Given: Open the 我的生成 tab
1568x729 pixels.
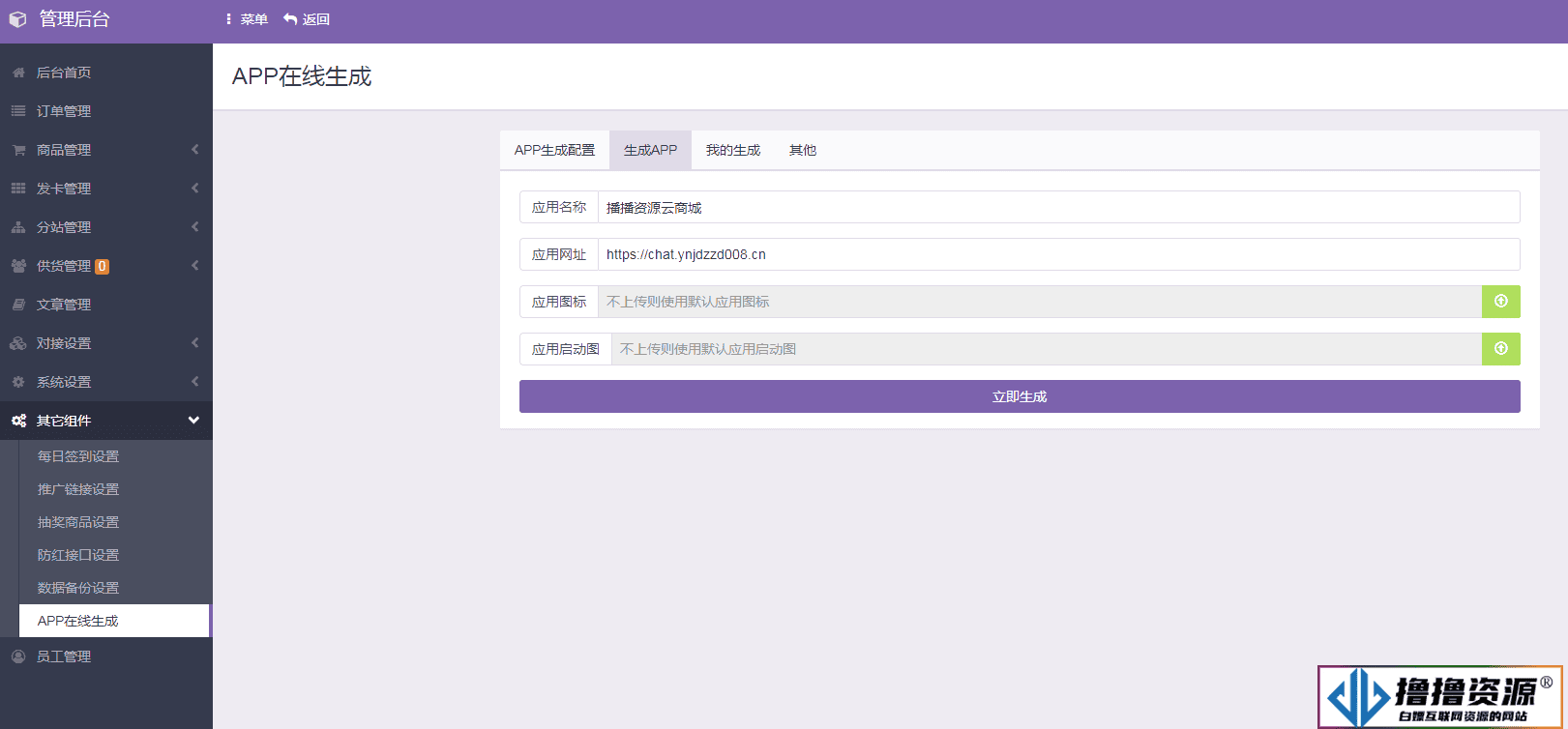Looking at the screenshot, I should pyautogui.click(x=733, y=150).
